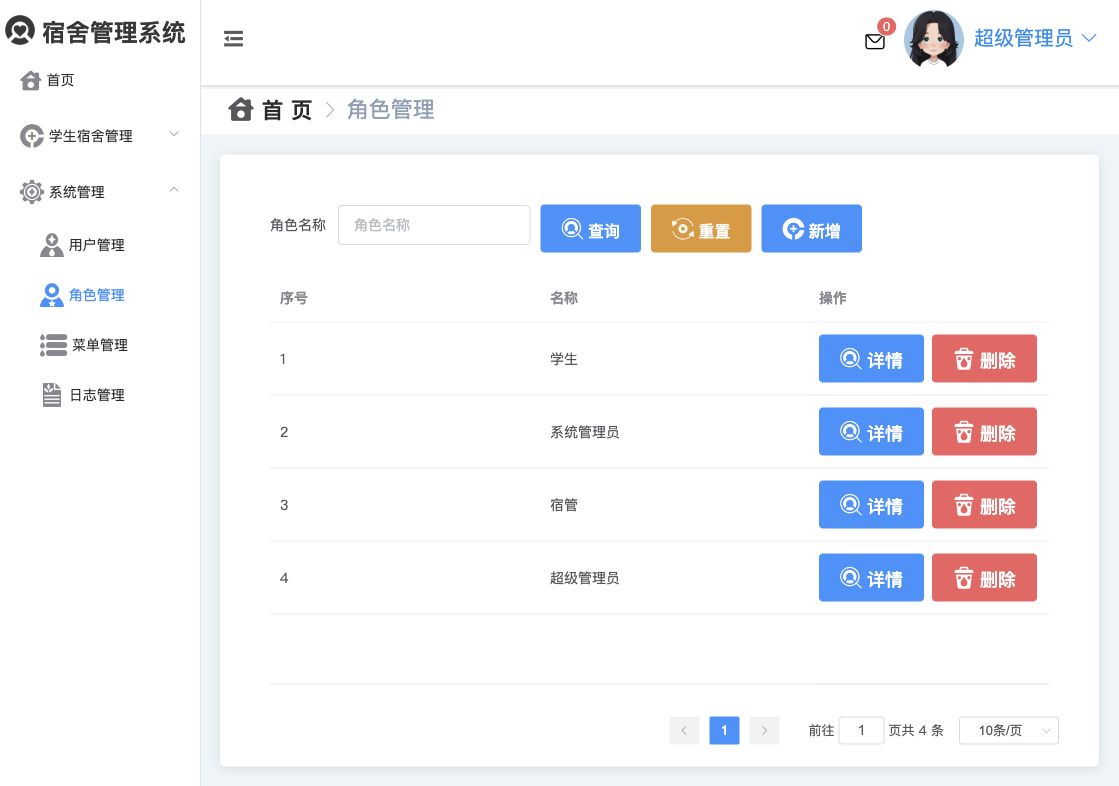The image size is (1119, 786).
Task: Click the 学生 name cell
Action: (x=564, y=359)
